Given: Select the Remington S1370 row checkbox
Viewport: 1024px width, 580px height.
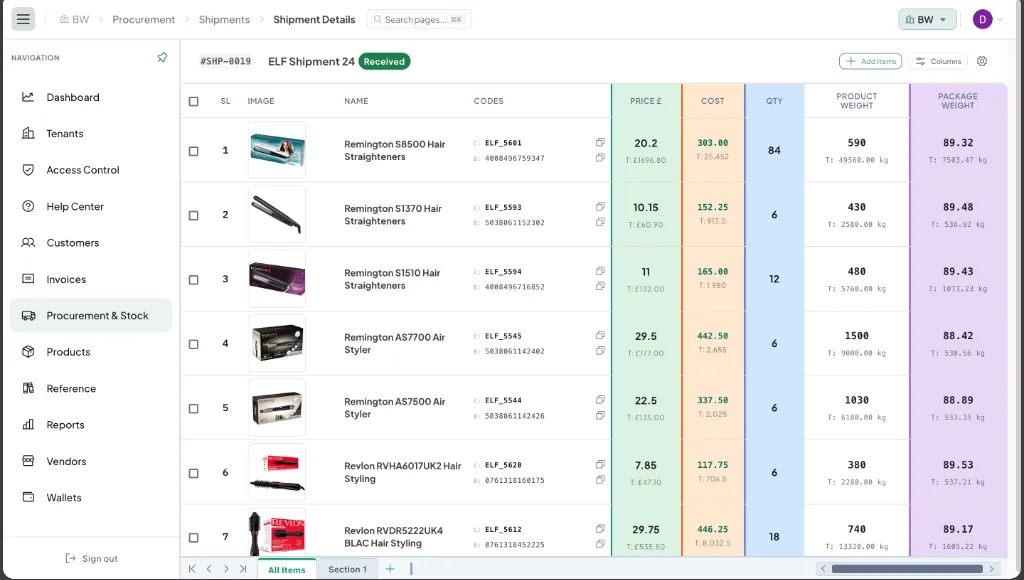Looking at the screenshot, I should [193, 216].
